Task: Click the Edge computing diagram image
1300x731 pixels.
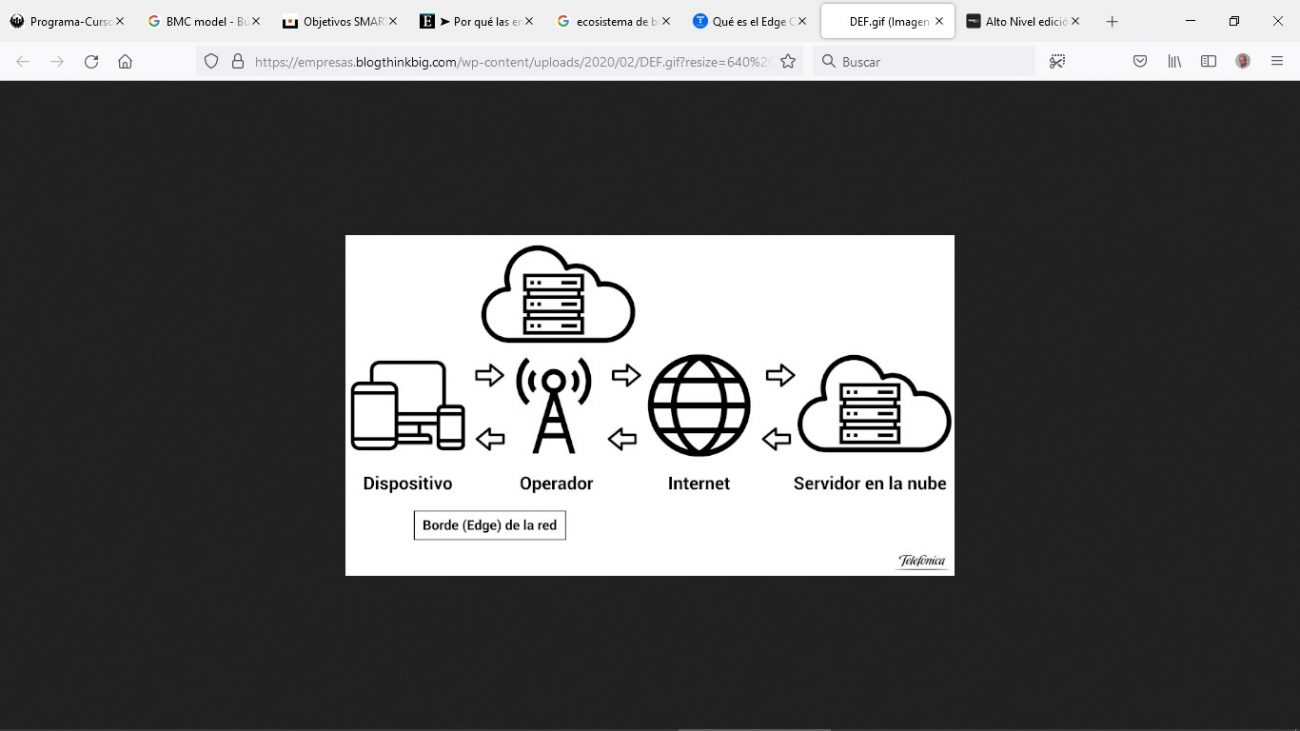Action: [649, 405]
